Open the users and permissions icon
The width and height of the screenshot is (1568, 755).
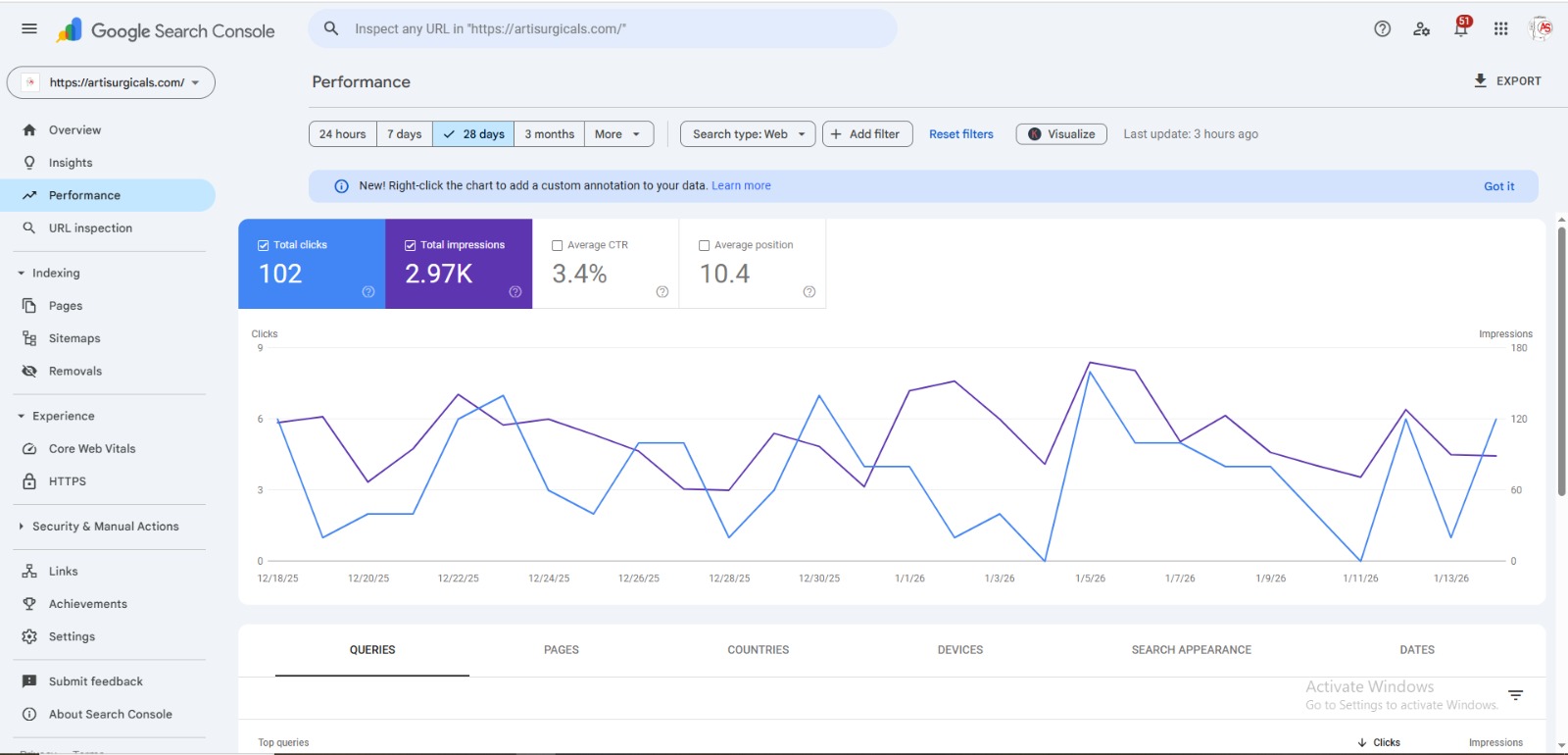click(1421, 28)
